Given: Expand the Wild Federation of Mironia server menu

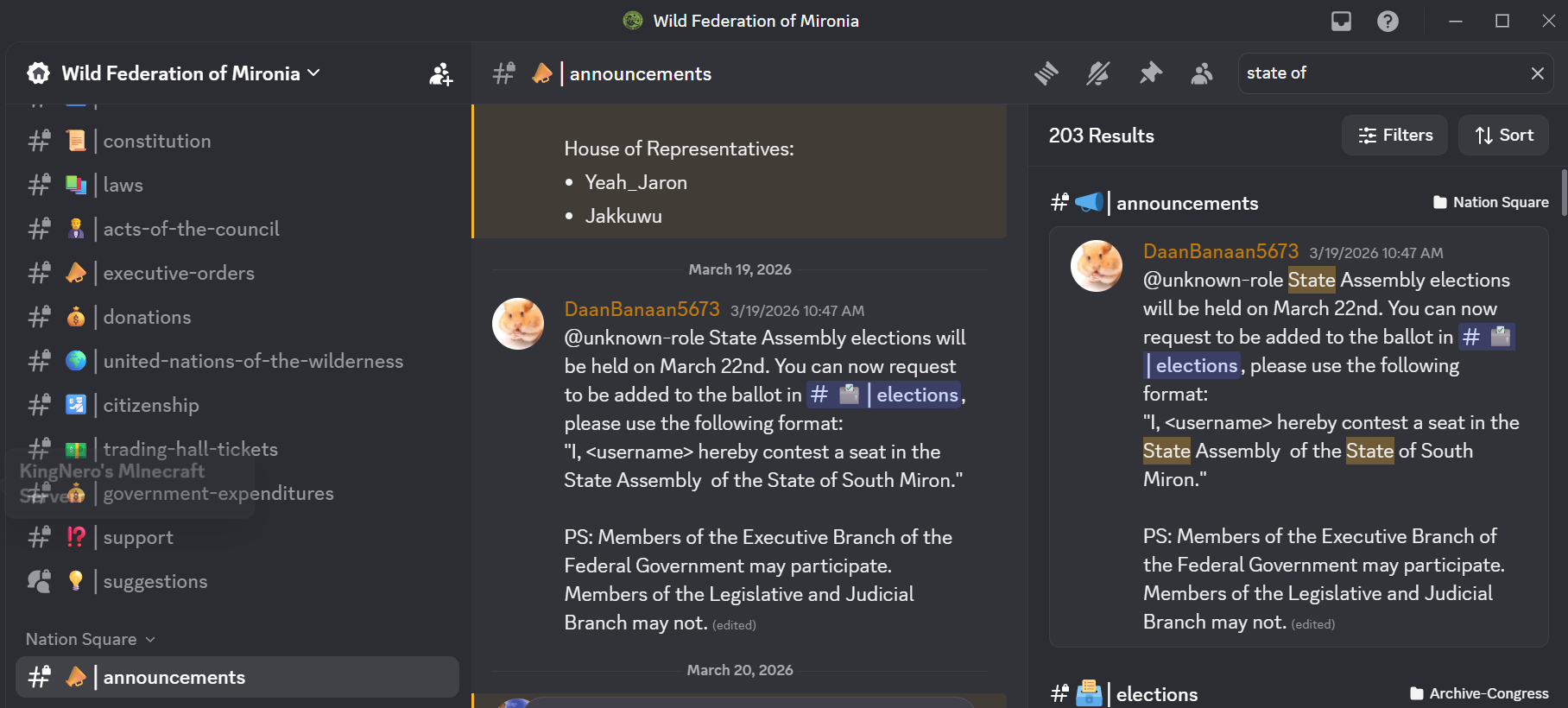Looking at the screenshot, I should pyautogui.click(x=174, y=73).
